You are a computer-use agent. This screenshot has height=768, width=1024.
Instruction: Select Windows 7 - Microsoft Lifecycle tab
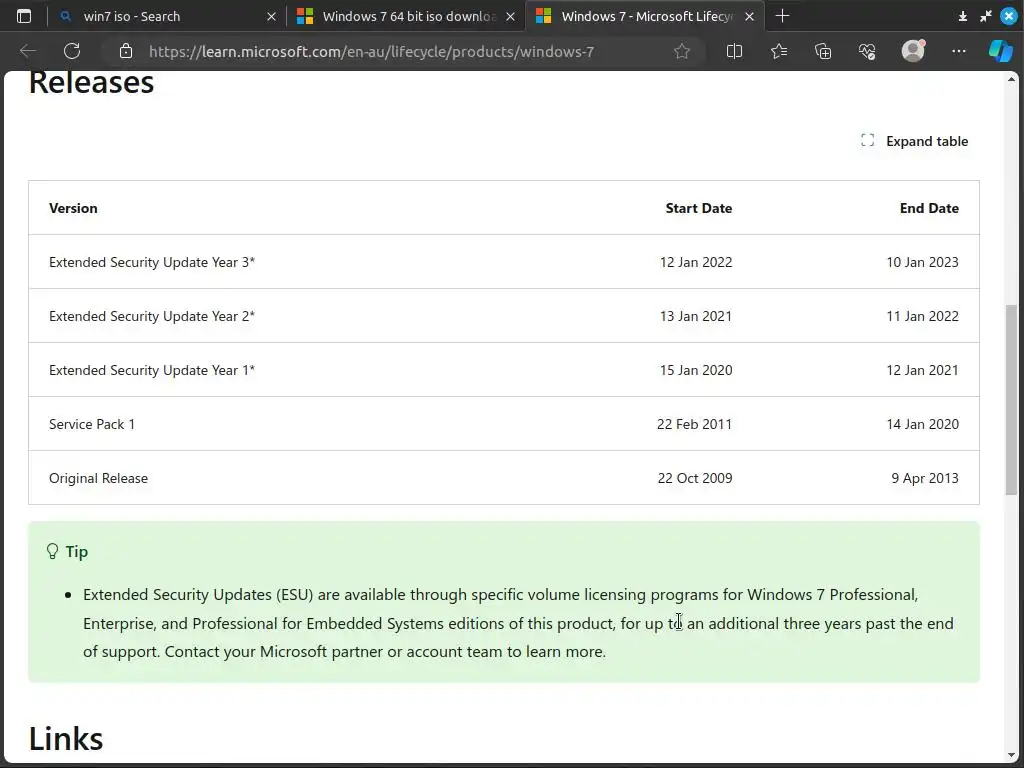[645, 16]
